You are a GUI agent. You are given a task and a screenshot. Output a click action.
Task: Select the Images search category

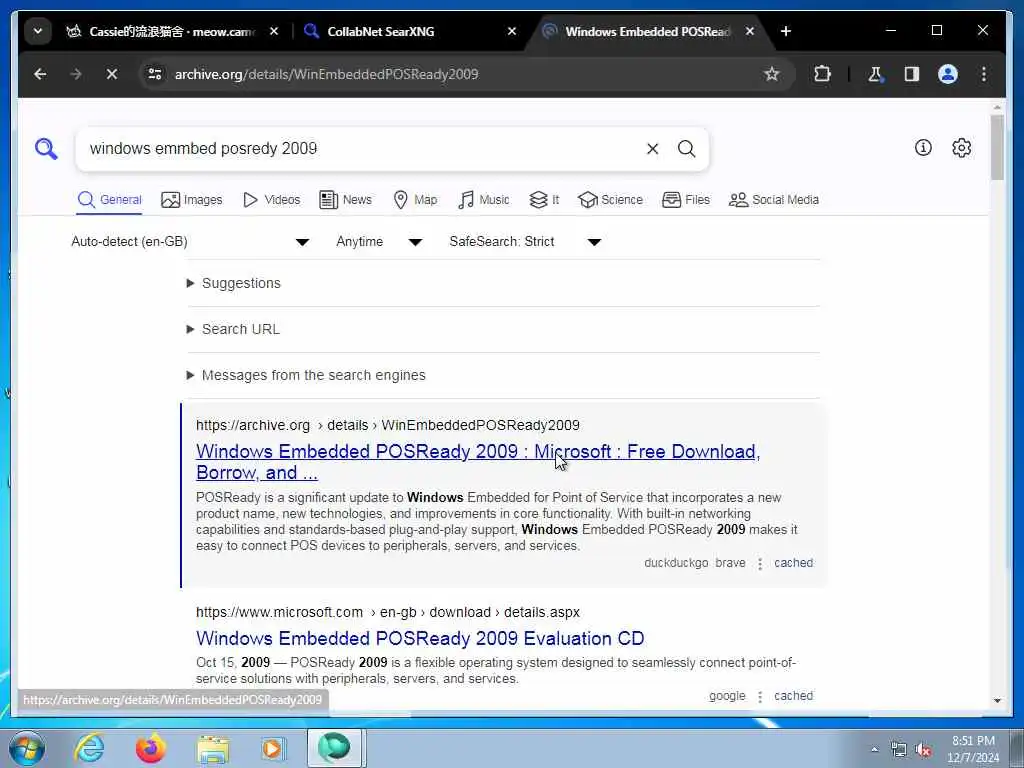click(x=192, y=200)
